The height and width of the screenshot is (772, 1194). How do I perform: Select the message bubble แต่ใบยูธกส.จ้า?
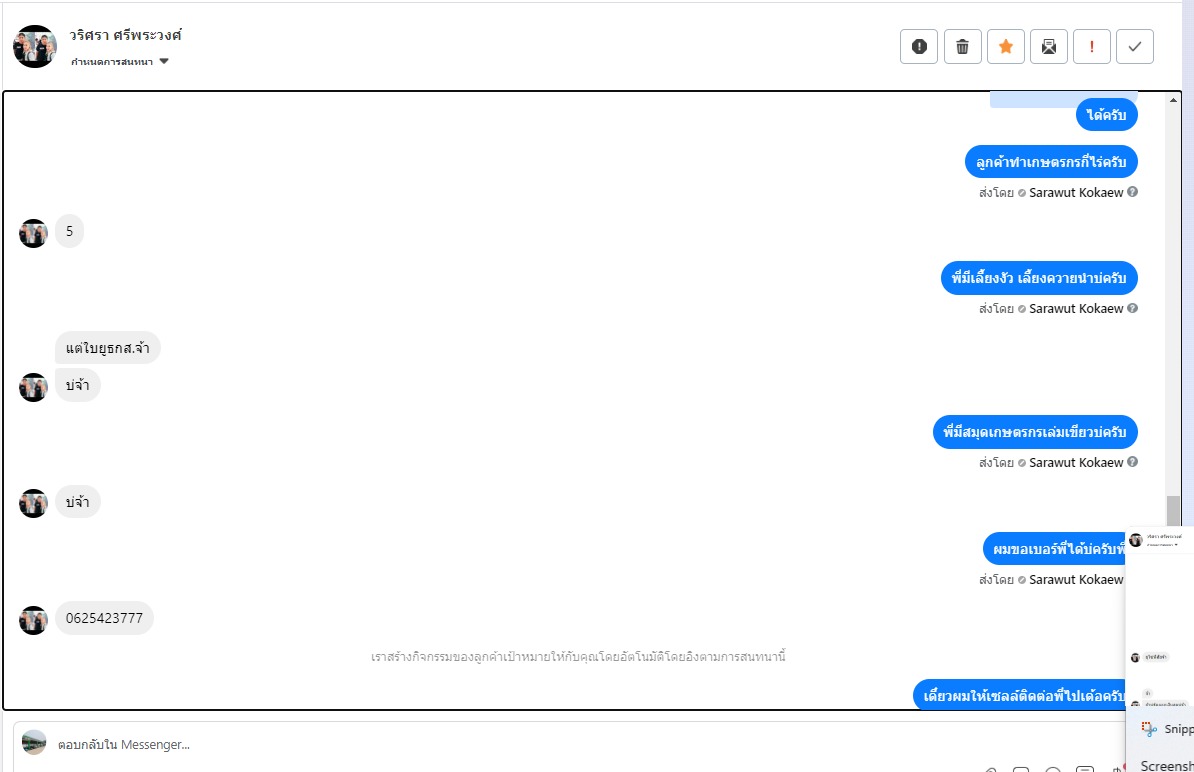click(108, 348)
